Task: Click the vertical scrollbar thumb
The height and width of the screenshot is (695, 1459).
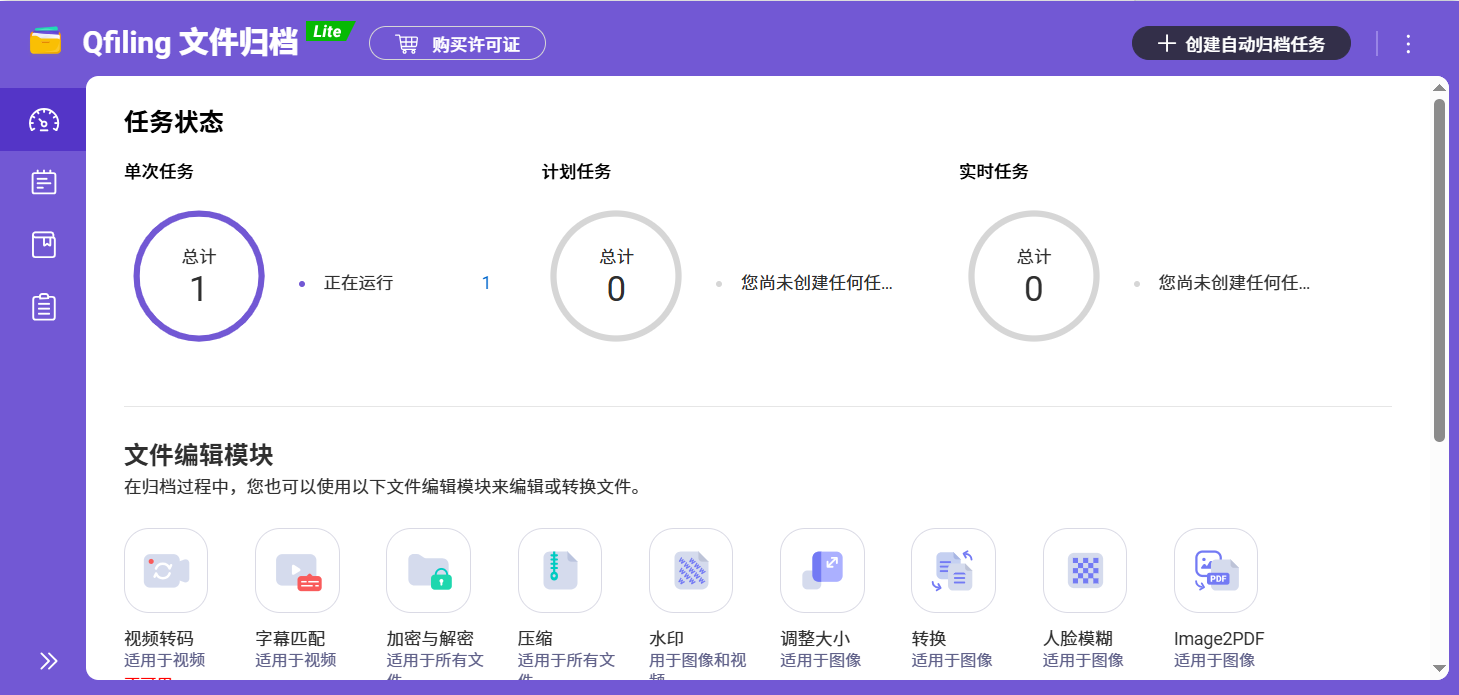Action: click(x=1439, y=270)
